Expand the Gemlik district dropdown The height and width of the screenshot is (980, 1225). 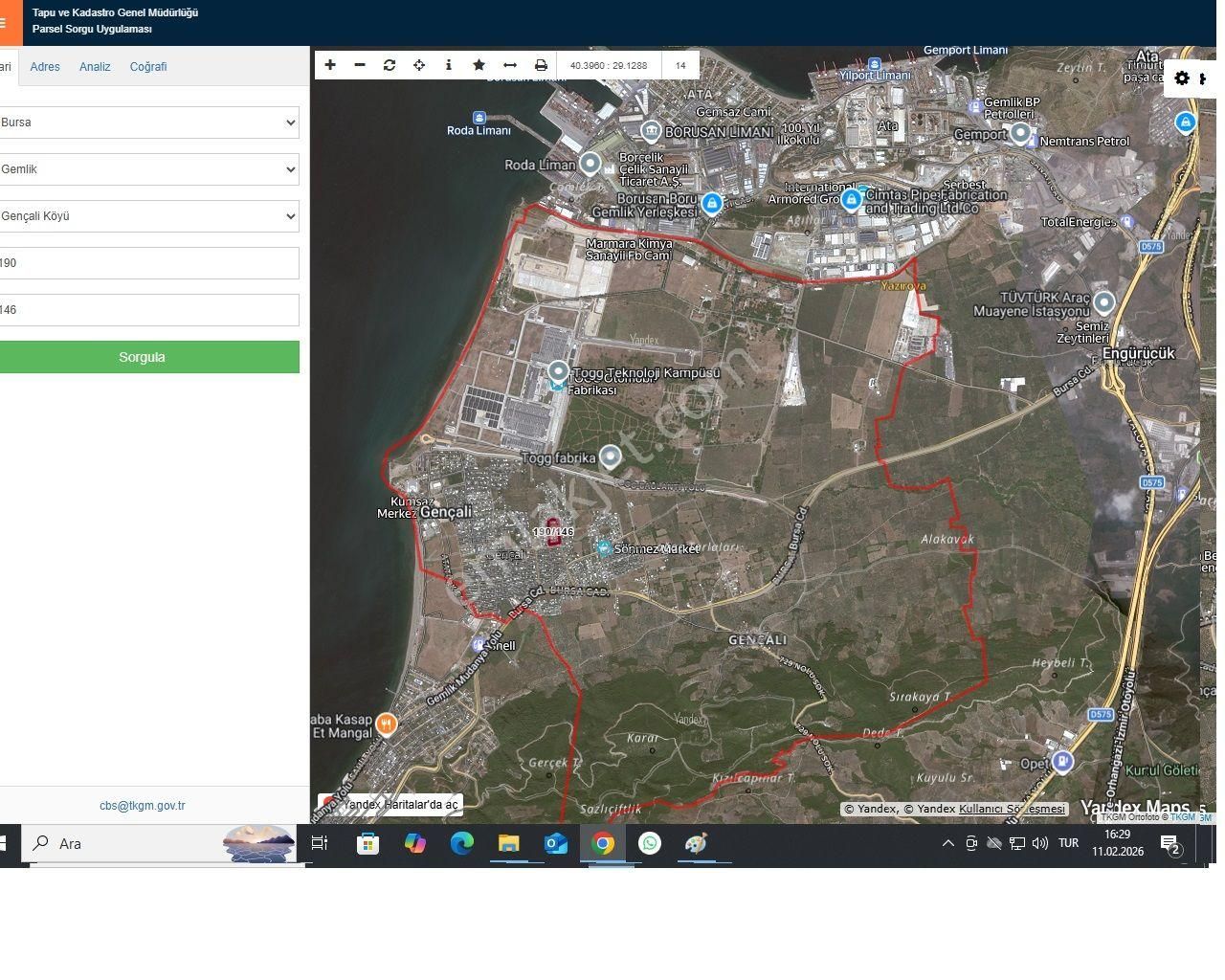[x=149, y=169]
